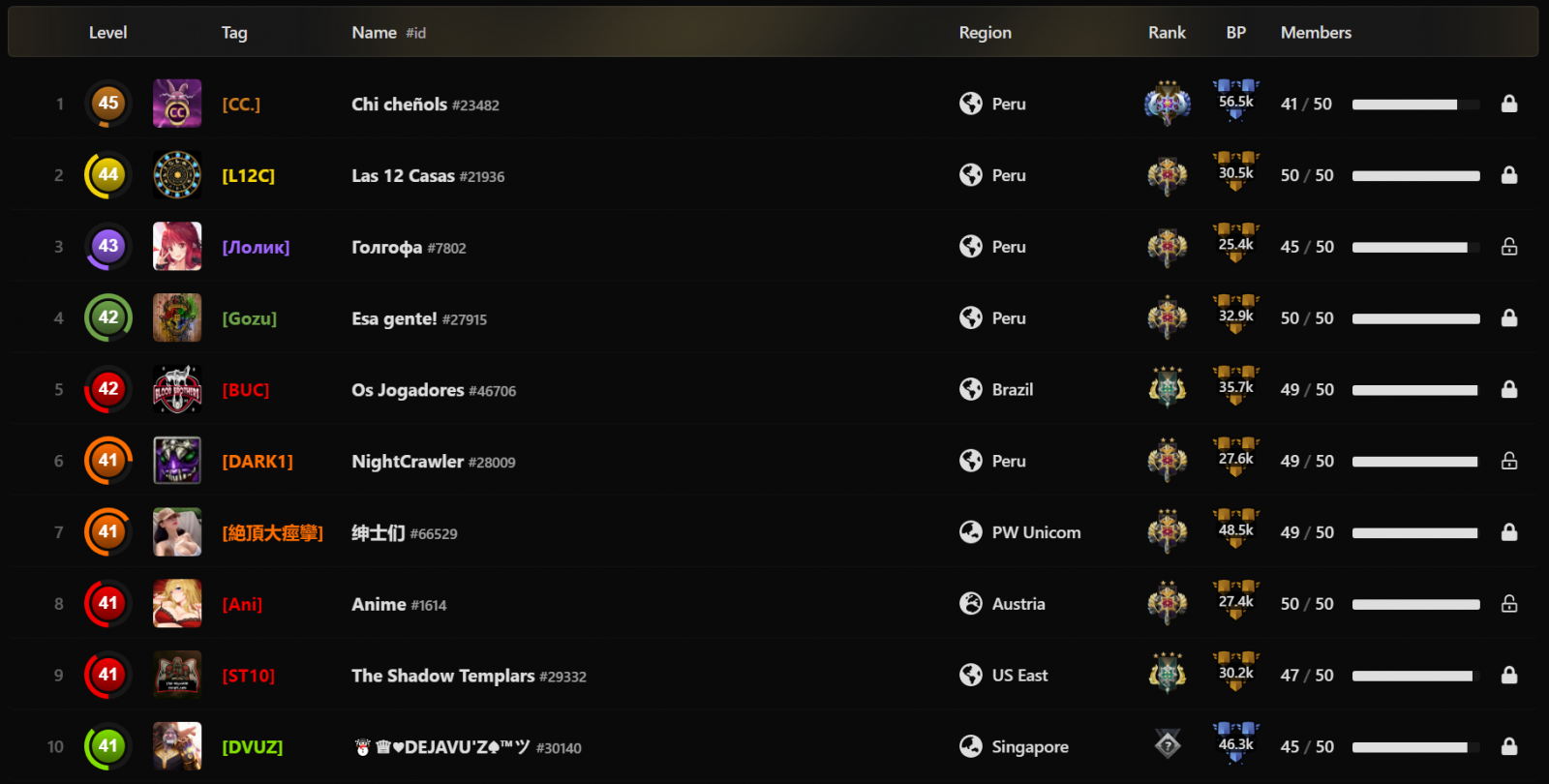Click the open padlock icon for Голгофа
The height and width of the screenshot is (784, 1549).
tap(1508, 247)
